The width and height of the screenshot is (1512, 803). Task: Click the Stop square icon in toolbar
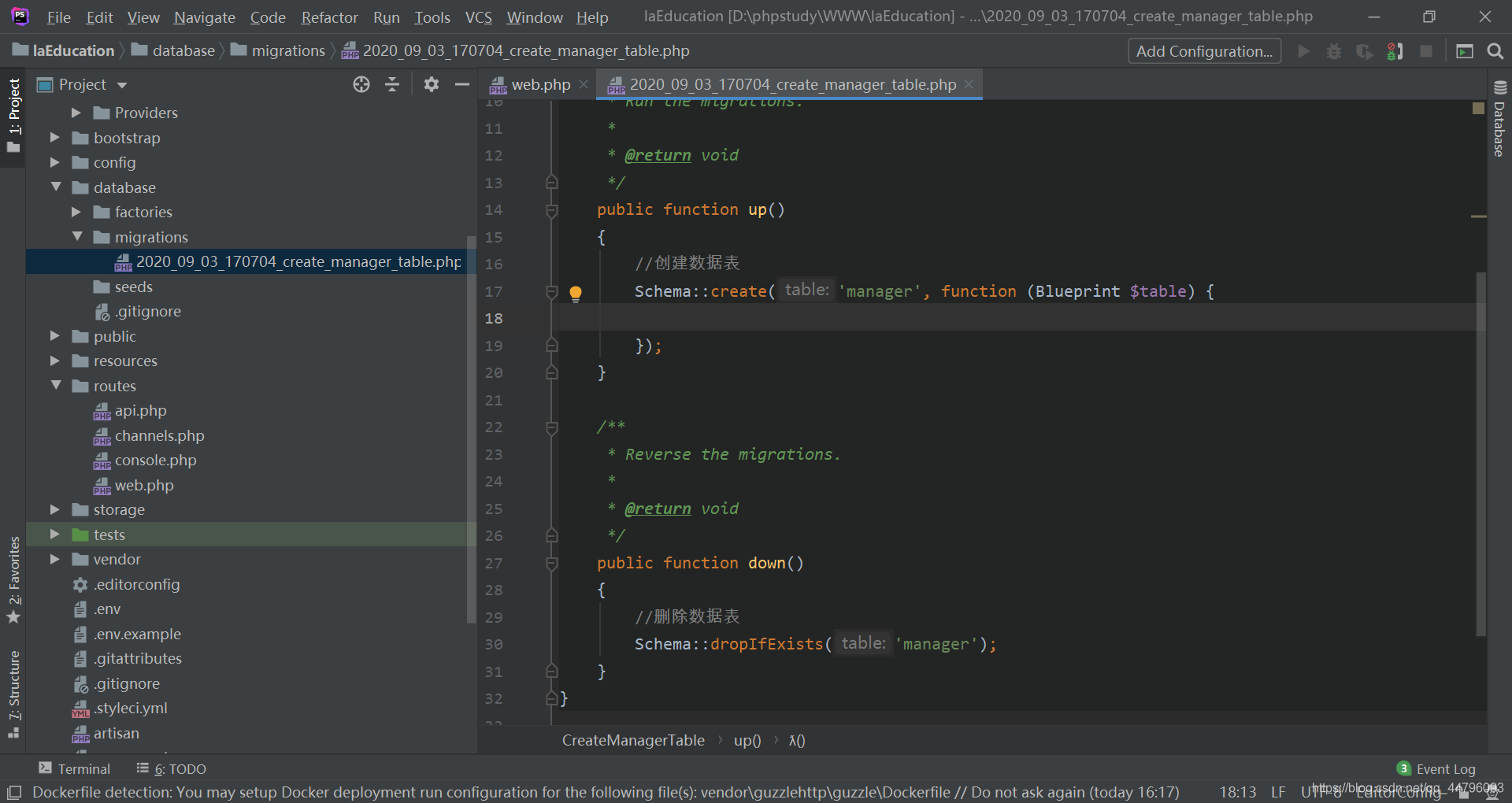(x=1426, y=51)
